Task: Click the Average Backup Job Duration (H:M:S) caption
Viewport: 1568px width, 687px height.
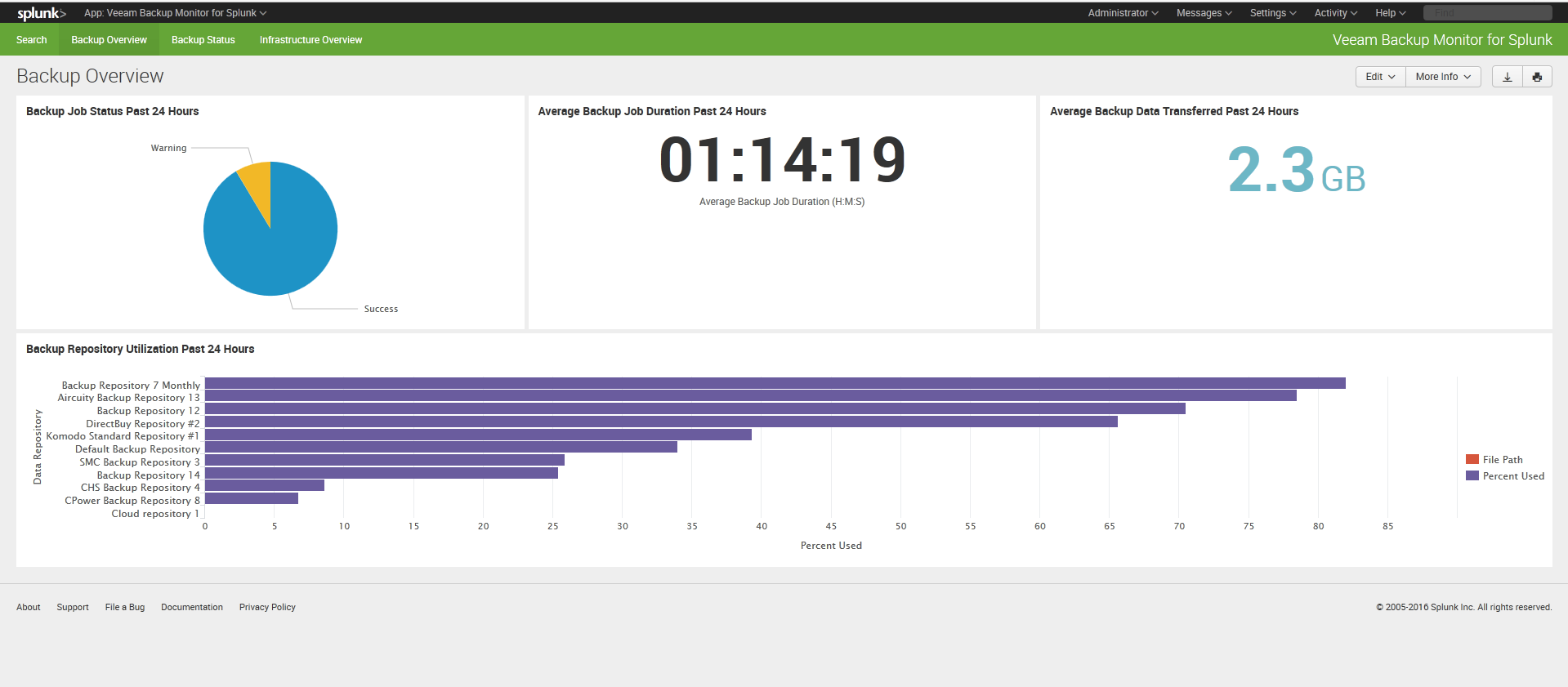Action: (x=782, y=202)
